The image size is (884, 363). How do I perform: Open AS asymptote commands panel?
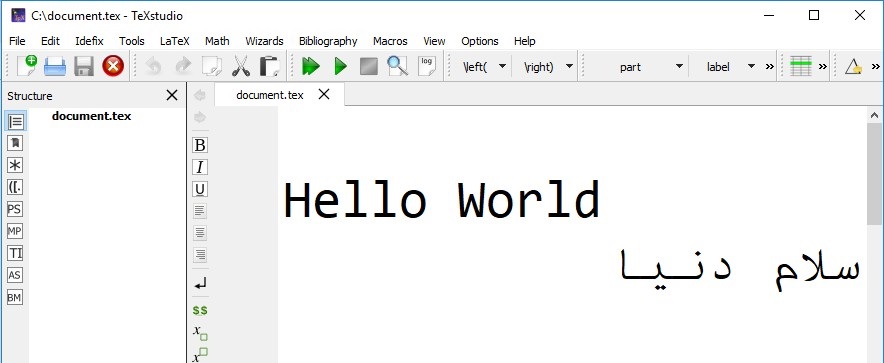tap(15, 275)
